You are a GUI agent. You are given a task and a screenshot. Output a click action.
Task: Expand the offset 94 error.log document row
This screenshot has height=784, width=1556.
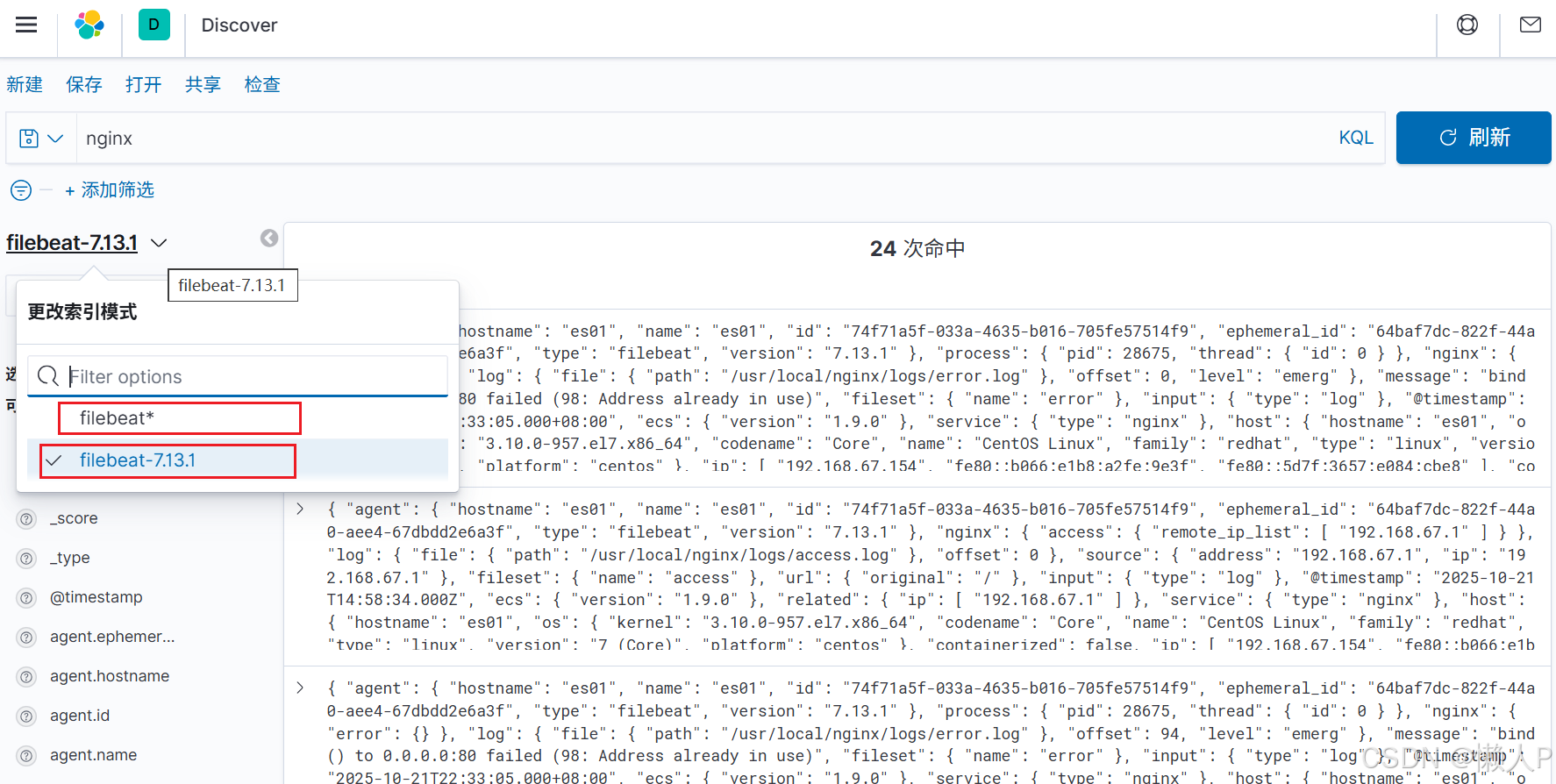tap(300, 688)
